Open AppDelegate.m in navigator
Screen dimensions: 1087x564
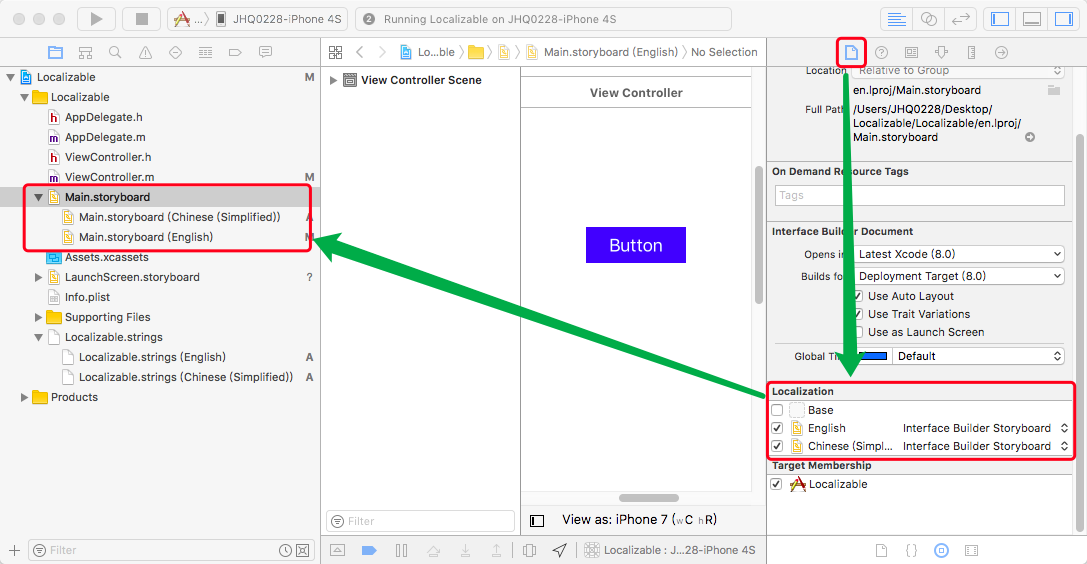coord(105,137)
